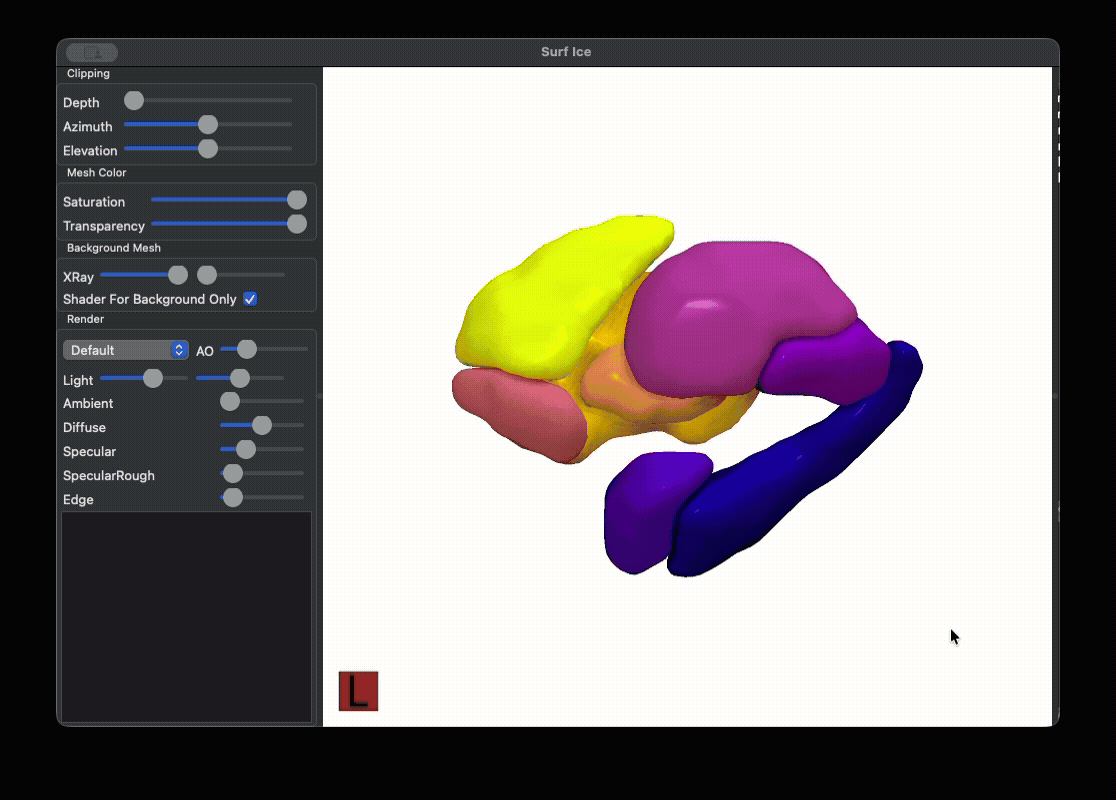Click the Transparency slider handle
This screenshot has height=800, width=1116.
[x=297, y=224]
